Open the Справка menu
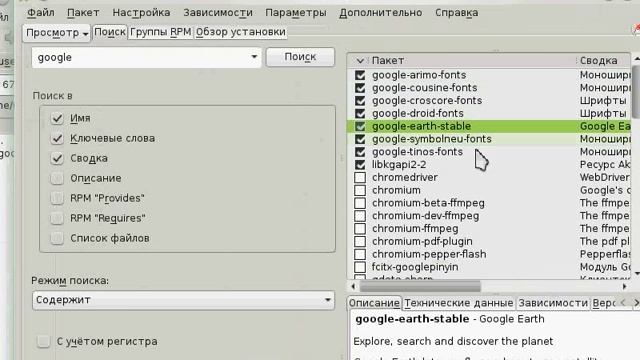 [x=457, y=13]
